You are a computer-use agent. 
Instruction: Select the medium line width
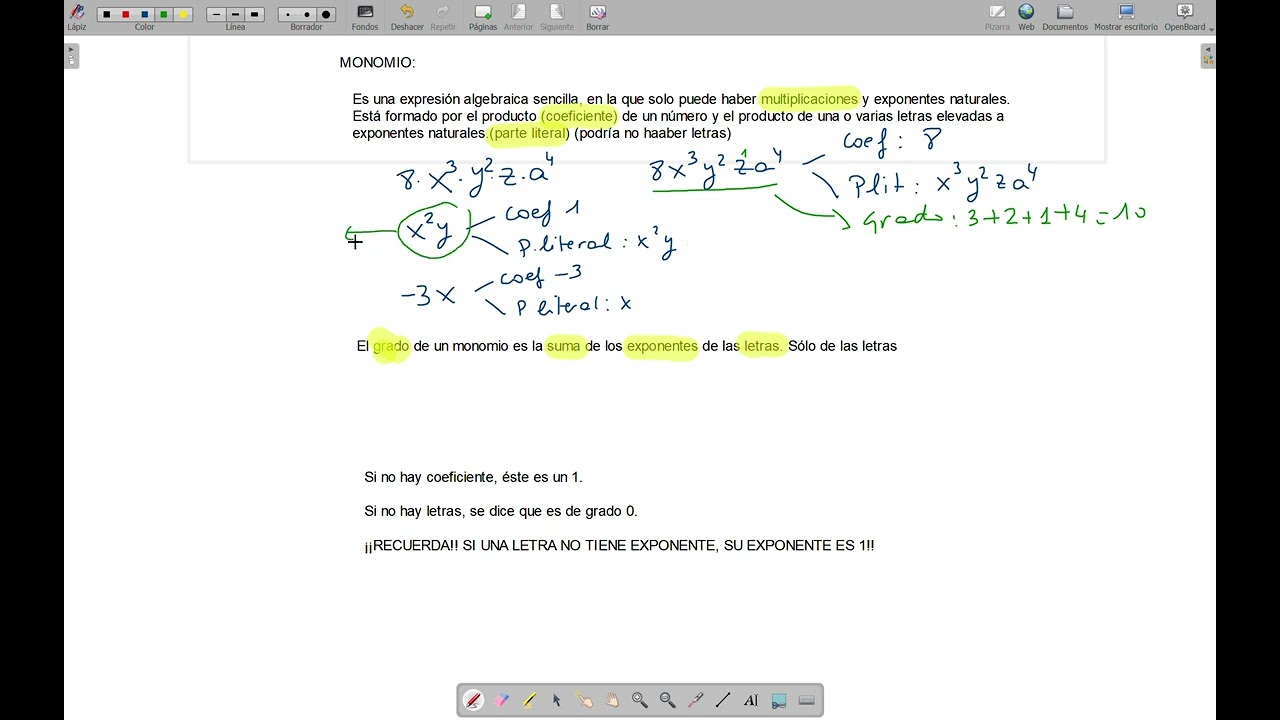(235, 15)
